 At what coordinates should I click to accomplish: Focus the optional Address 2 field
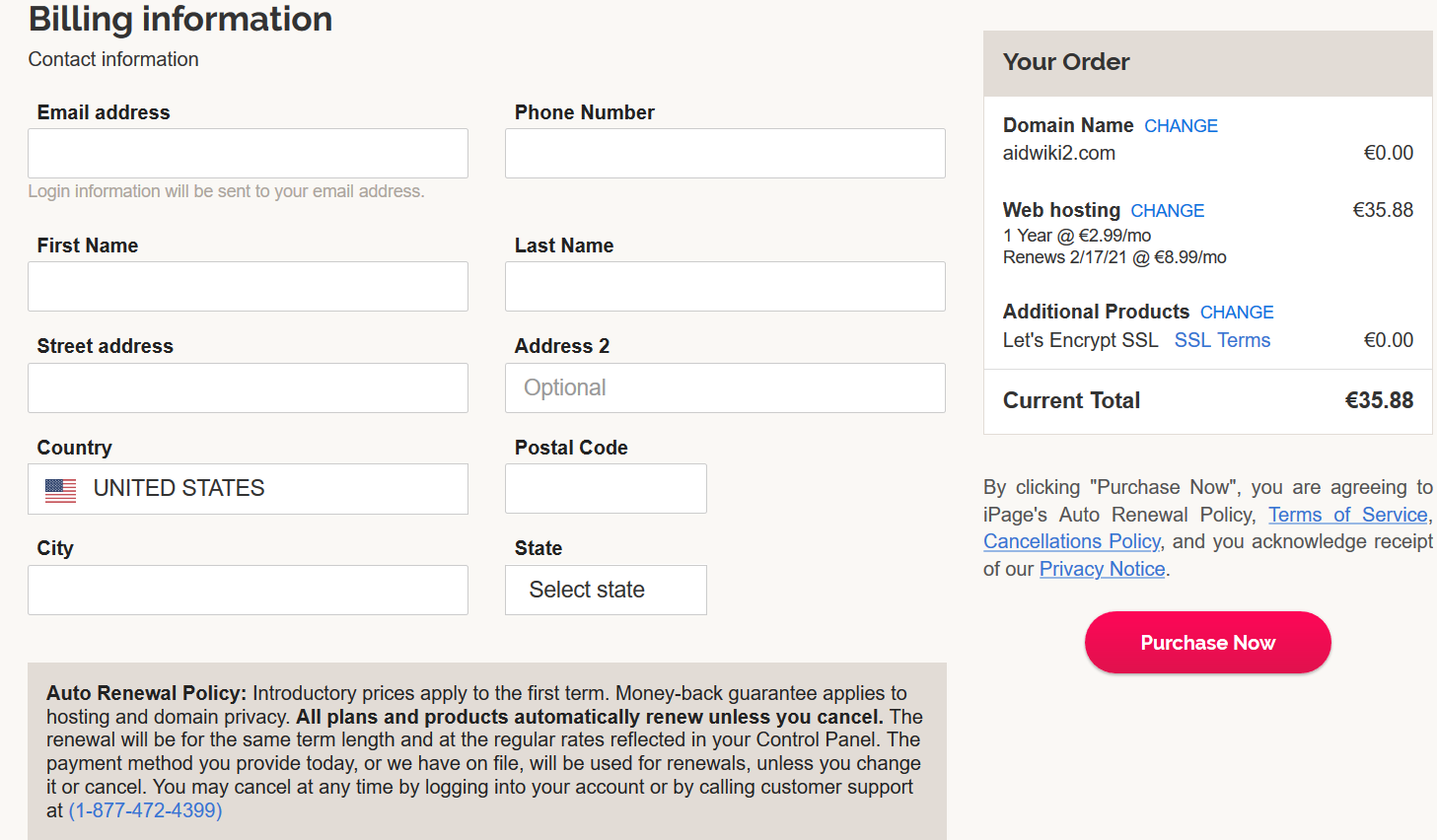point(725,388)
